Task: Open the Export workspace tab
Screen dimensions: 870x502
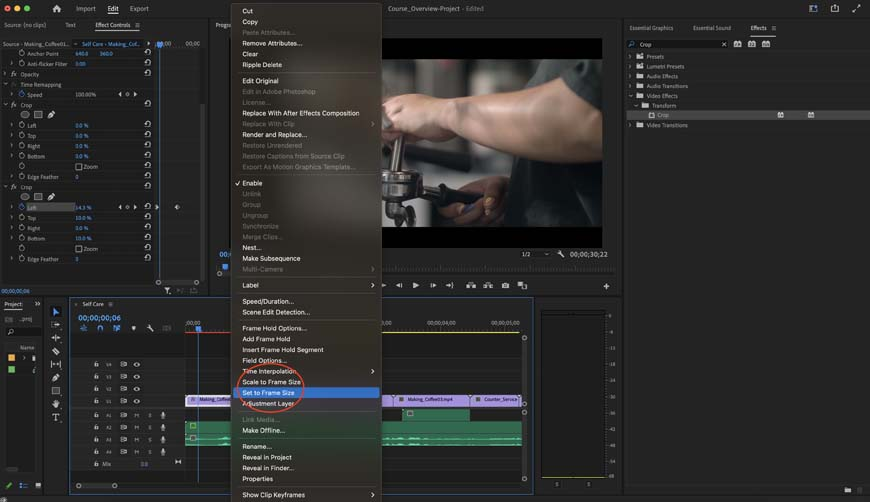Action: [139, 9]
